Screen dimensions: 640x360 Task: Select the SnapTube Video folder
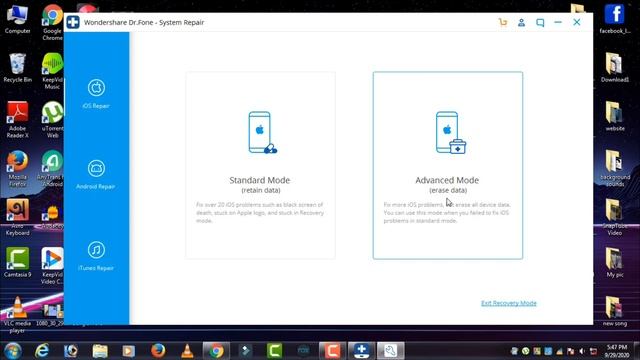coord(615,217)
